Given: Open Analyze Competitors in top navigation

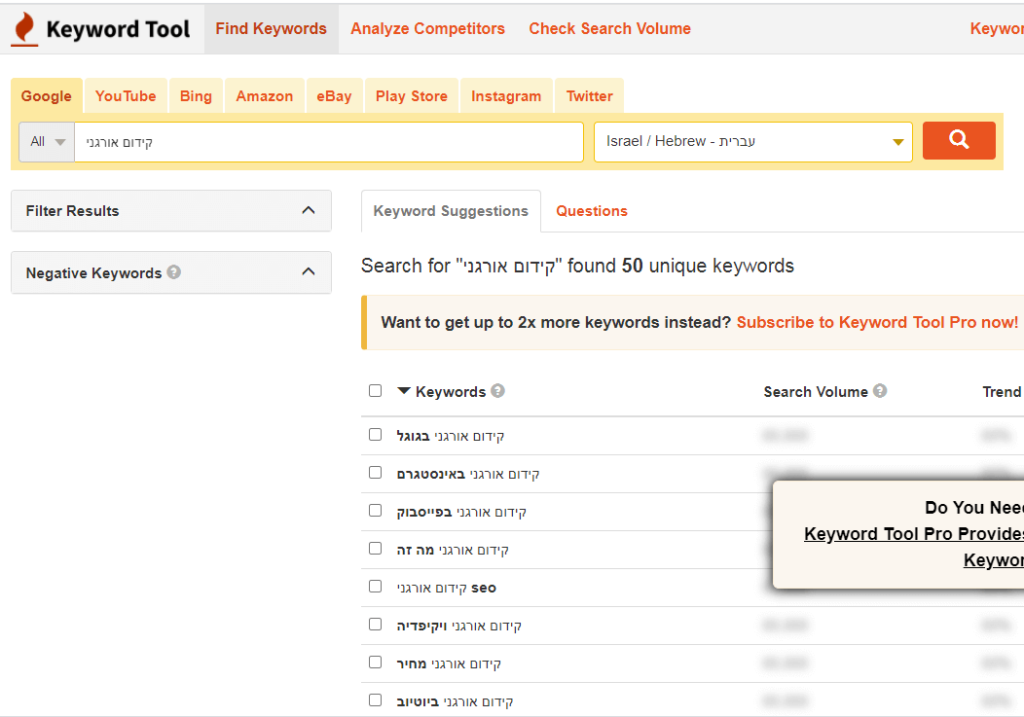Looking at the screenshot, I should [428, 29].
